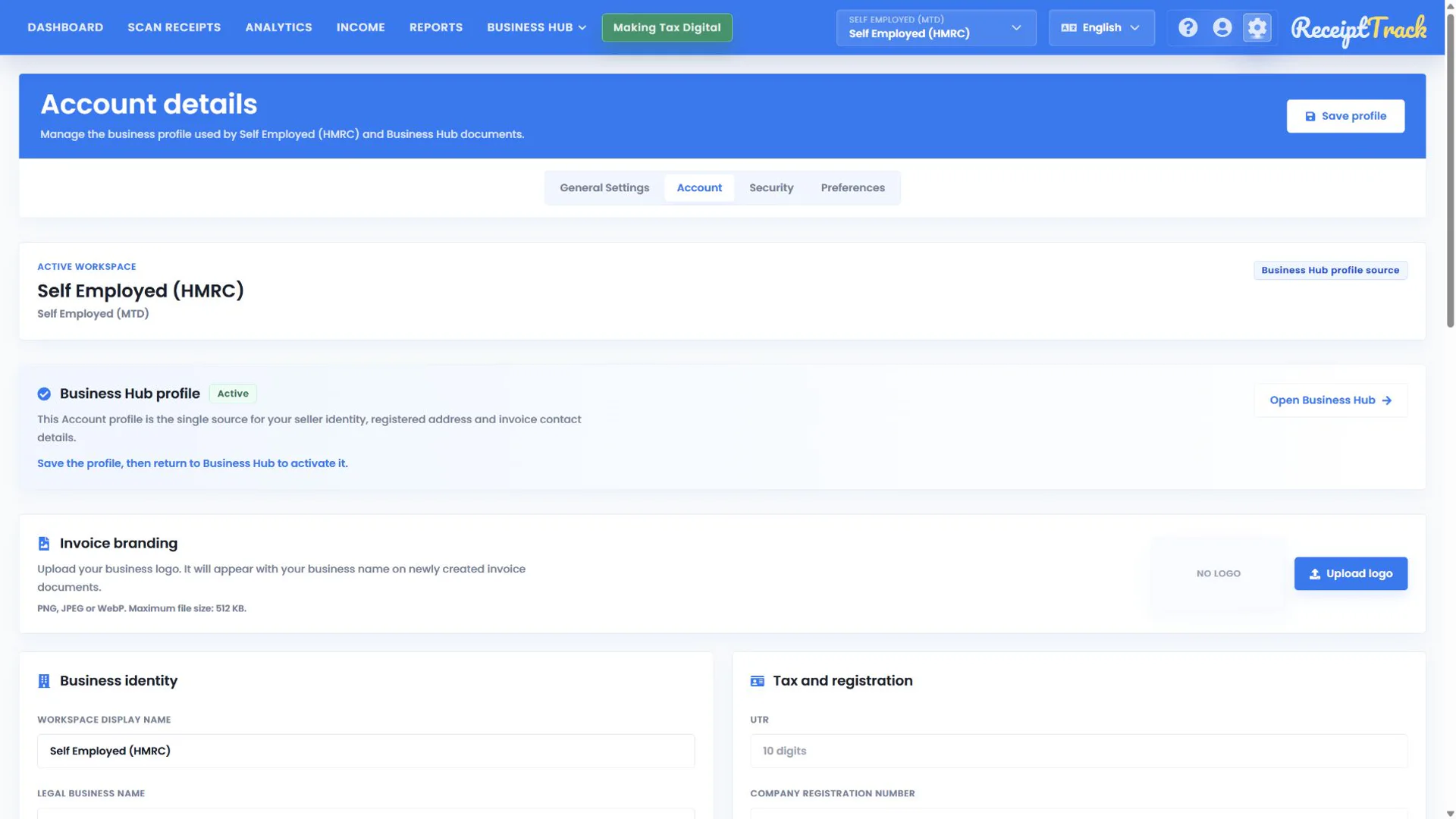1456x819 pixels.
Task: Click the language icon beside English
Action: coord(1068,28)
